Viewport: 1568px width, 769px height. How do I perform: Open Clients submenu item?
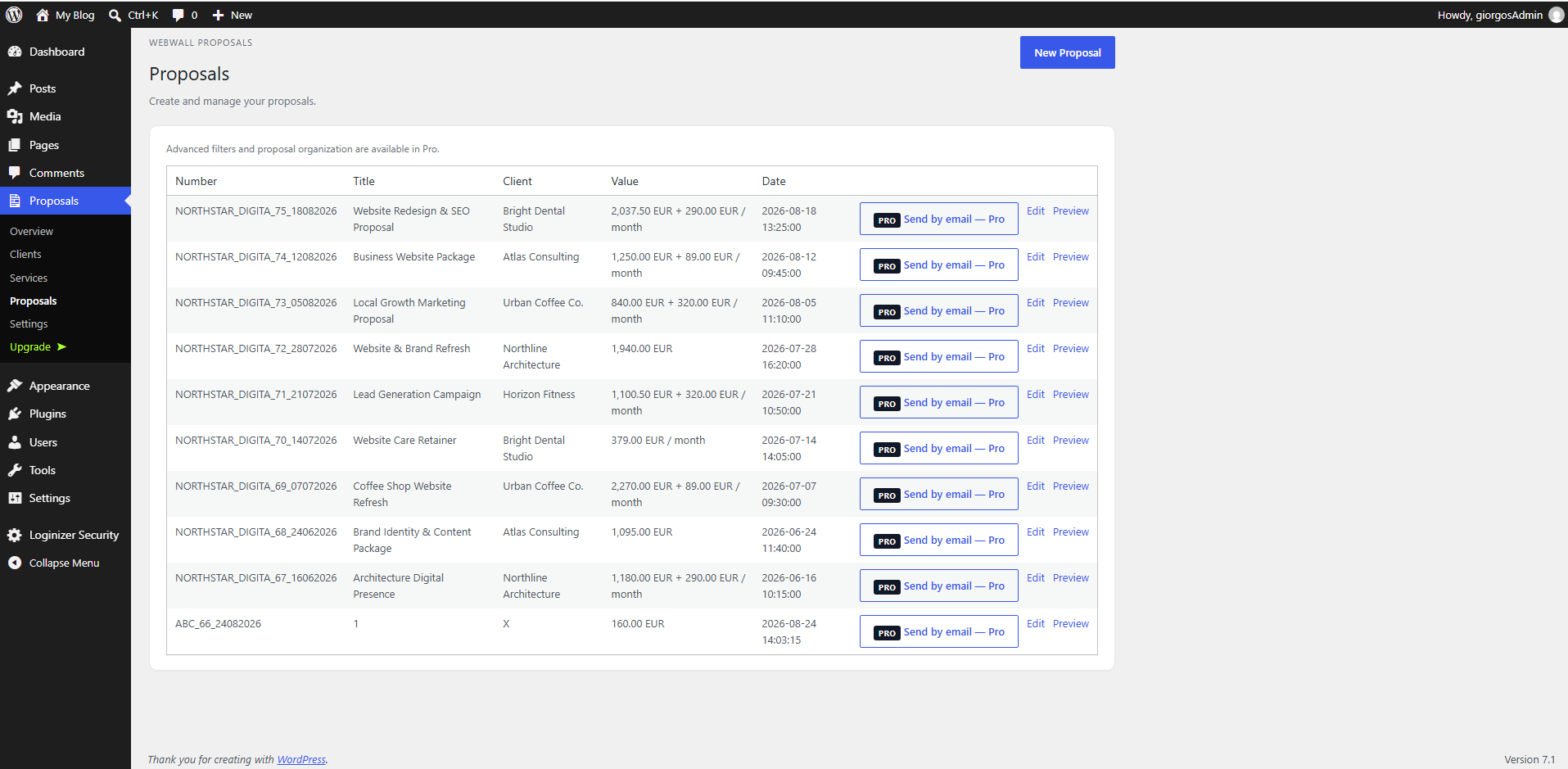tap(25, 255)
